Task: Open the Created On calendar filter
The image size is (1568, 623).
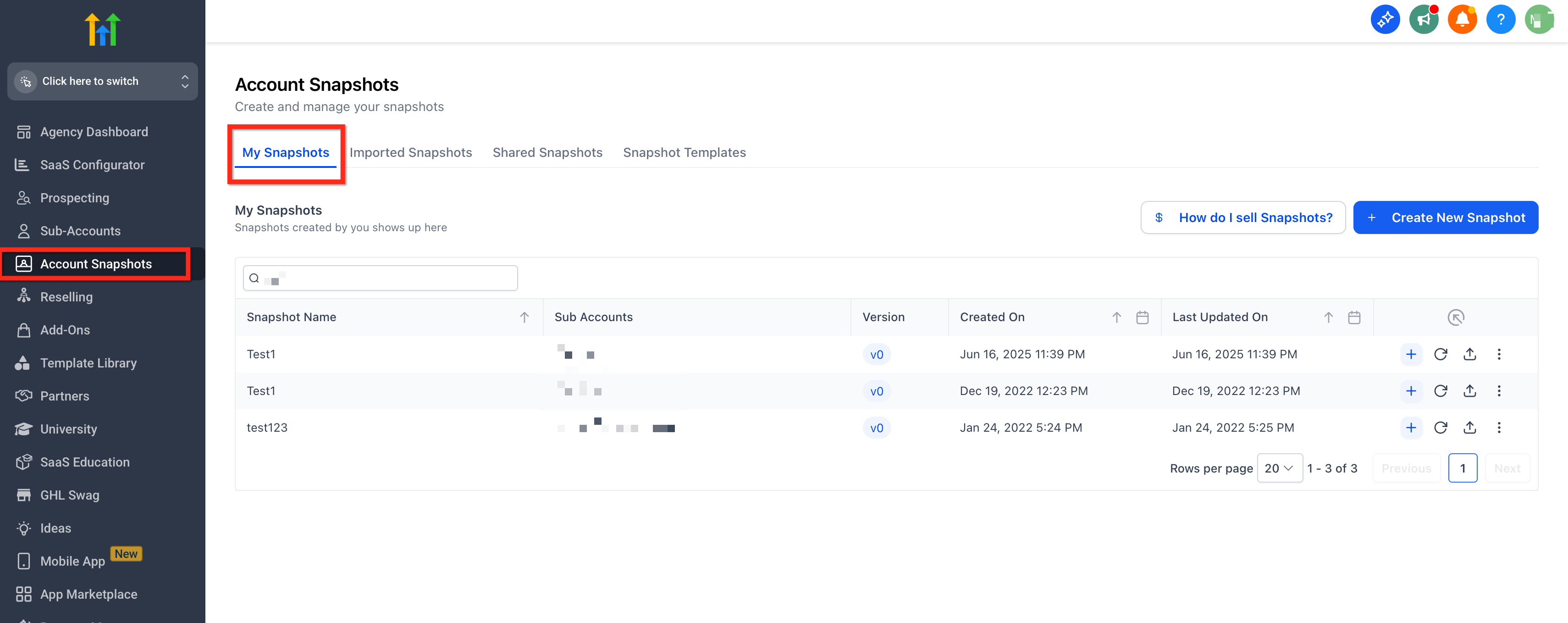Action: coord(1142,317)
